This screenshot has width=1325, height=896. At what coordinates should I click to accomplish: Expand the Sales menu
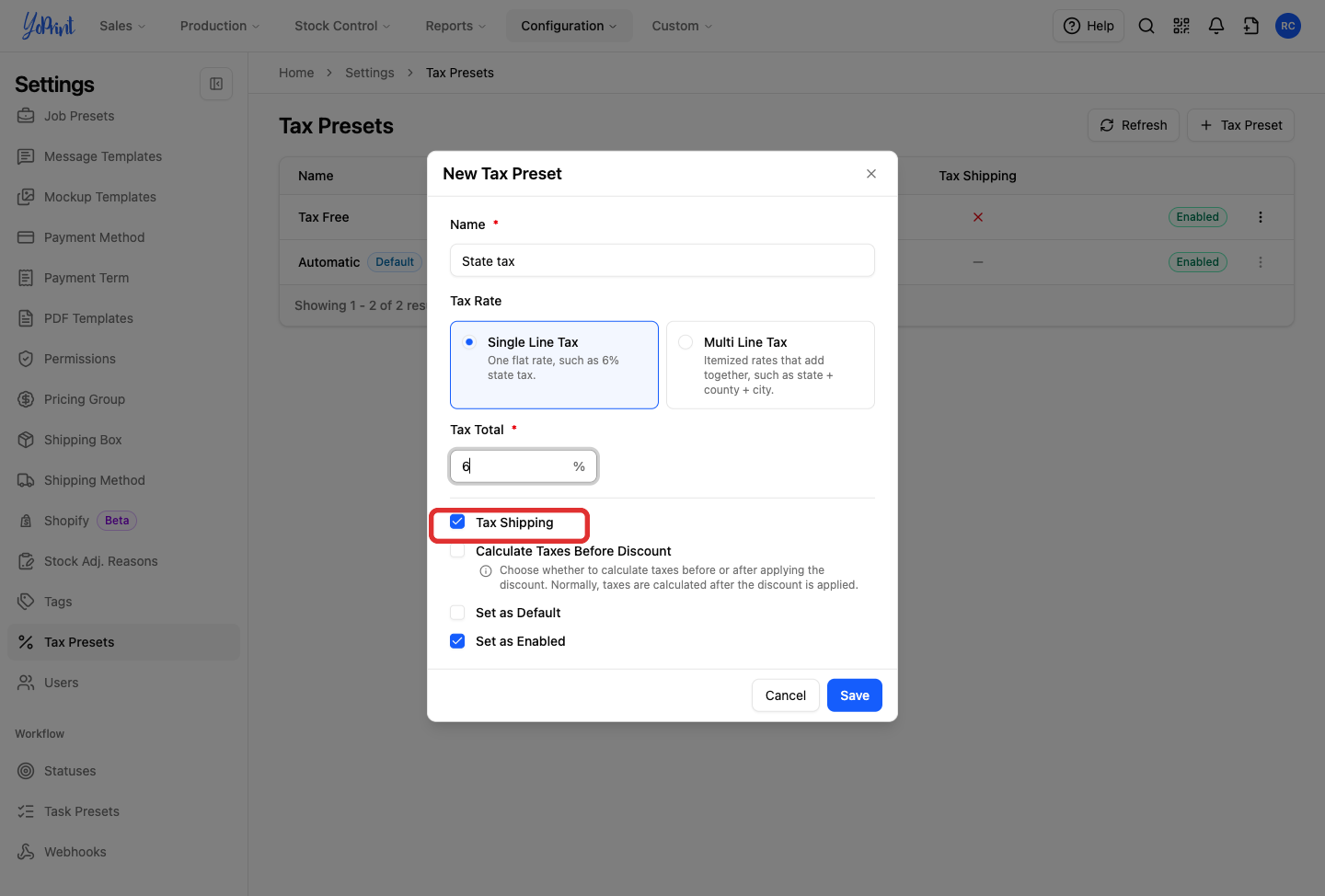(122, 26)
